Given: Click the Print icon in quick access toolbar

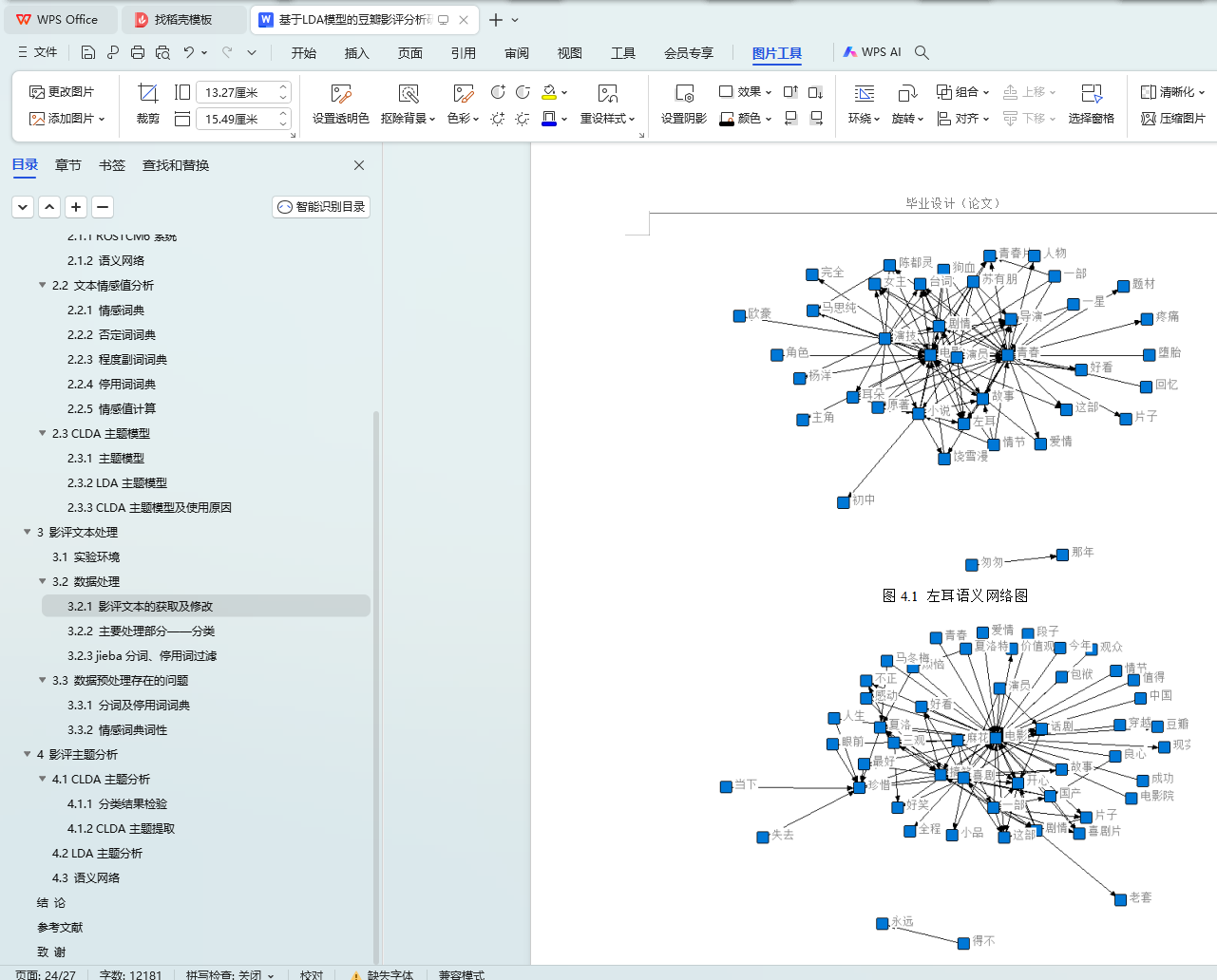Looking at the screenshot, I should [x=138, y=52].
